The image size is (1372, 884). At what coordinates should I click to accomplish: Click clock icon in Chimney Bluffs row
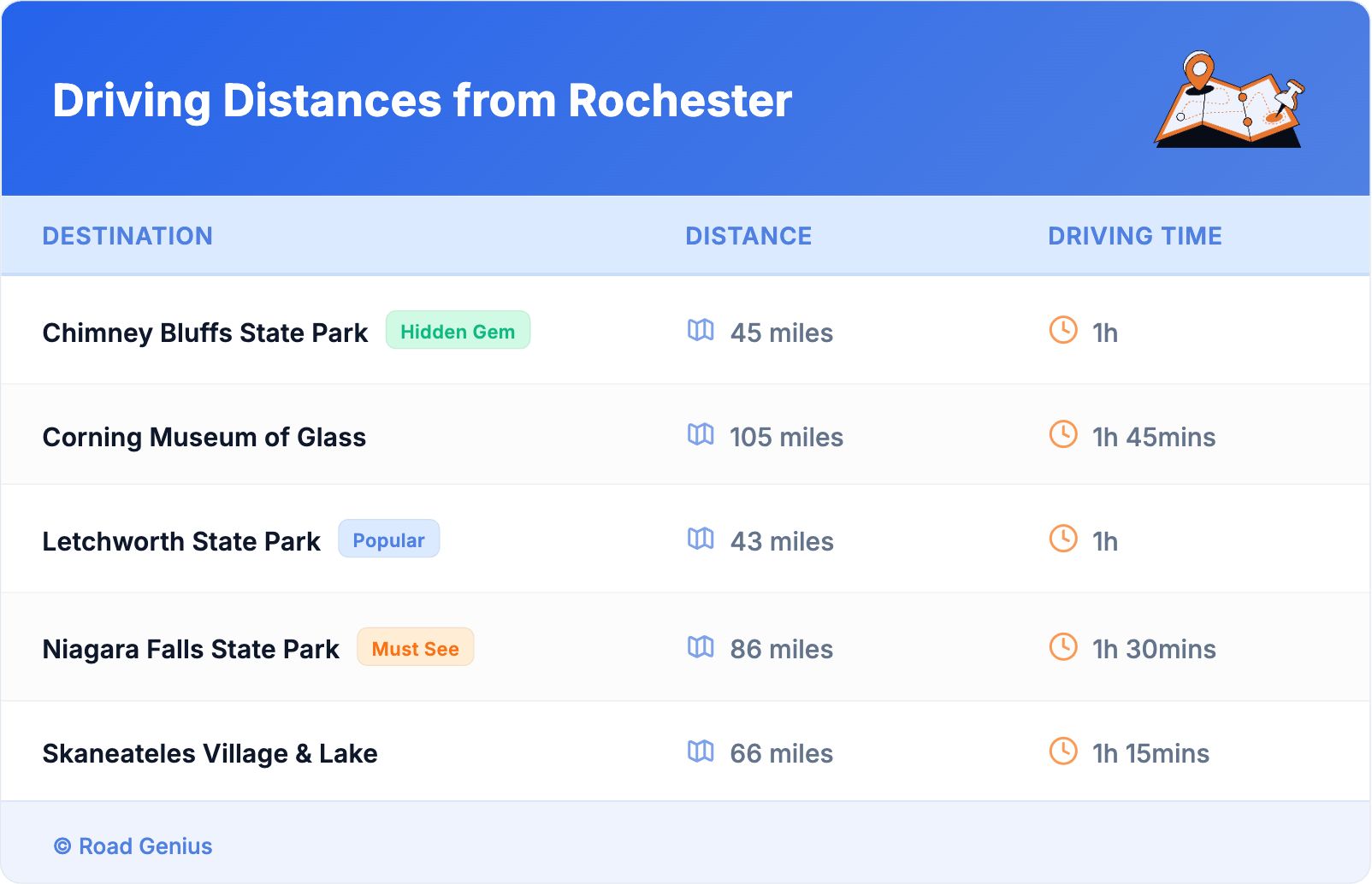(1063, 330)
